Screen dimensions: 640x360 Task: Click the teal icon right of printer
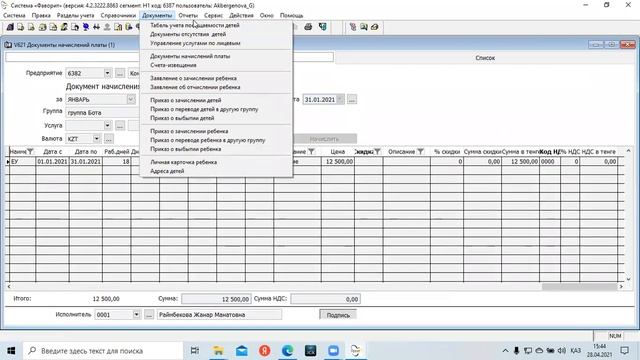tap(322, 27)
